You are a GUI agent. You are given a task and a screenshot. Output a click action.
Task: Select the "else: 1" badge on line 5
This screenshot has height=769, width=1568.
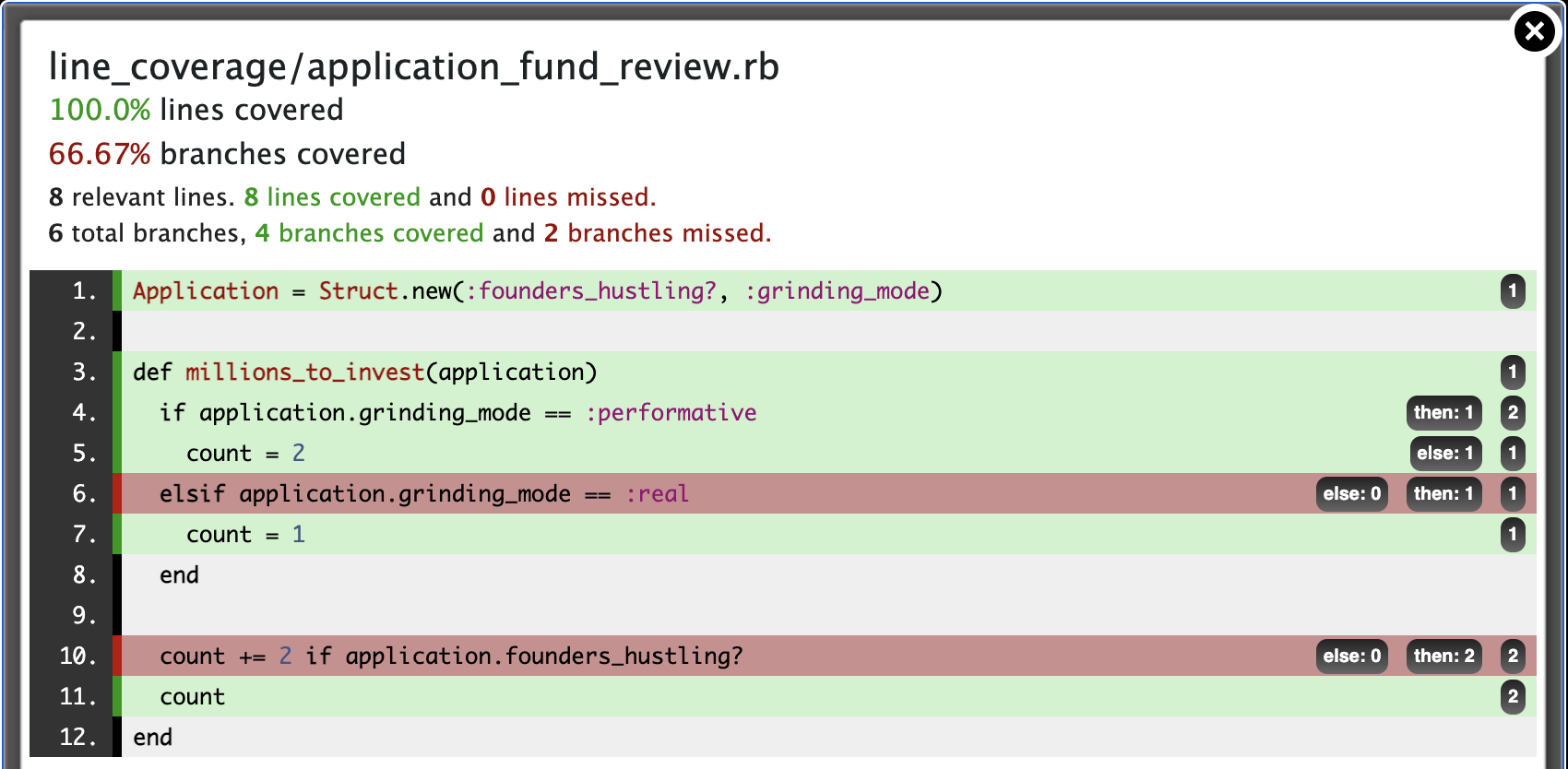click(1445, 454)
